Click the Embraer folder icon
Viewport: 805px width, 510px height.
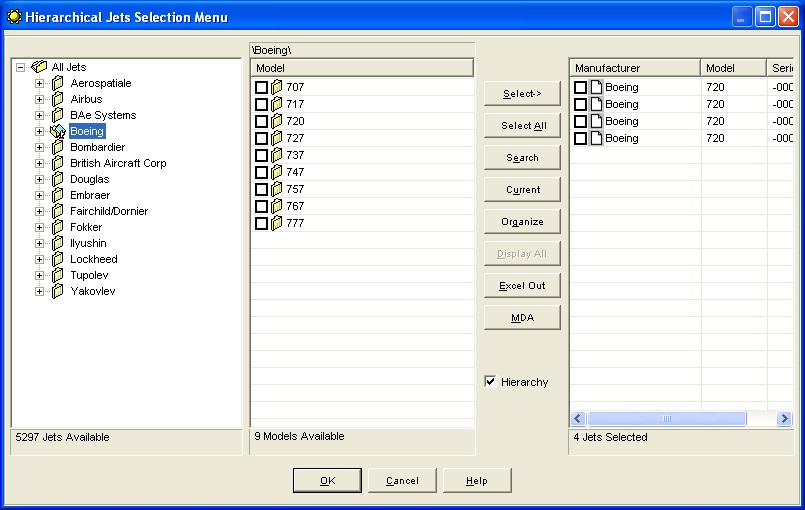coord(58,195)
